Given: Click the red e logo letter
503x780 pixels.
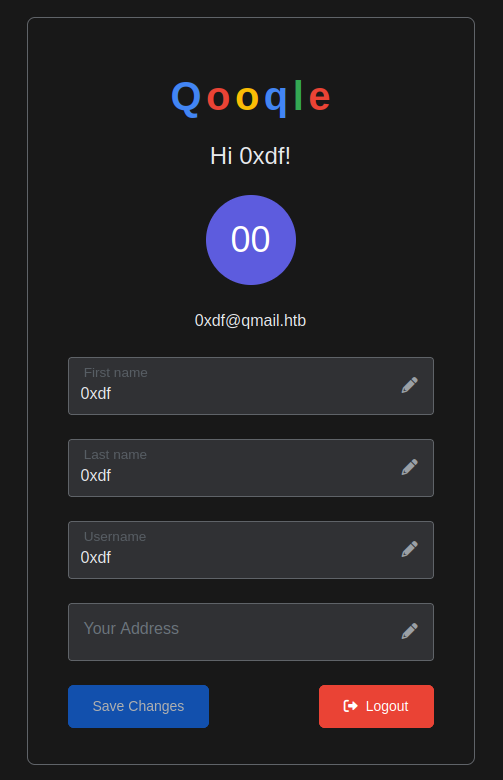Looking at the screenshot, I should point(319,98).
